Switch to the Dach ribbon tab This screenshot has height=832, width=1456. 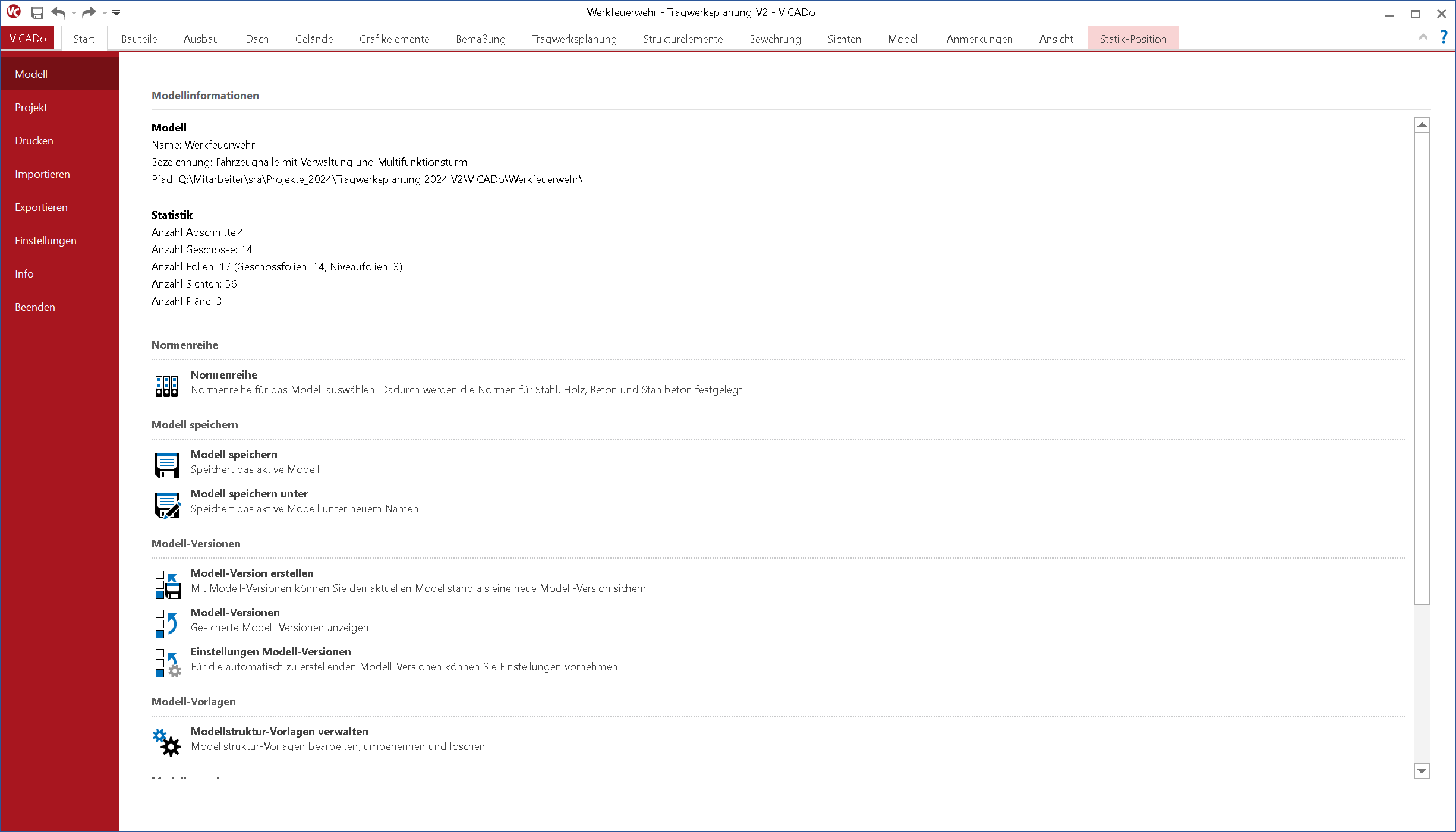click(257, 39)
